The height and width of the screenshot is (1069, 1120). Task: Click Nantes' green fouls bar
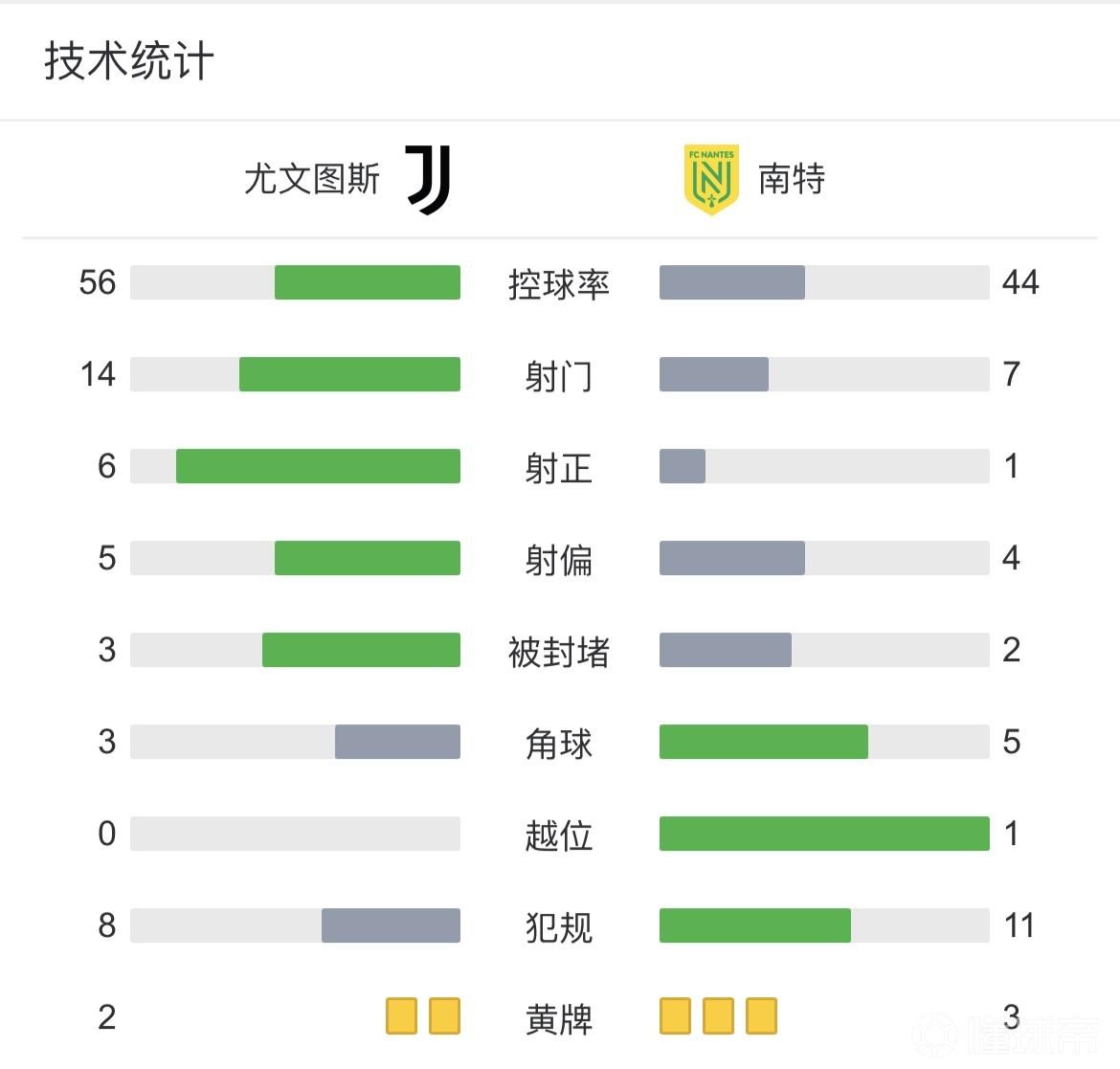pos(755,925)
